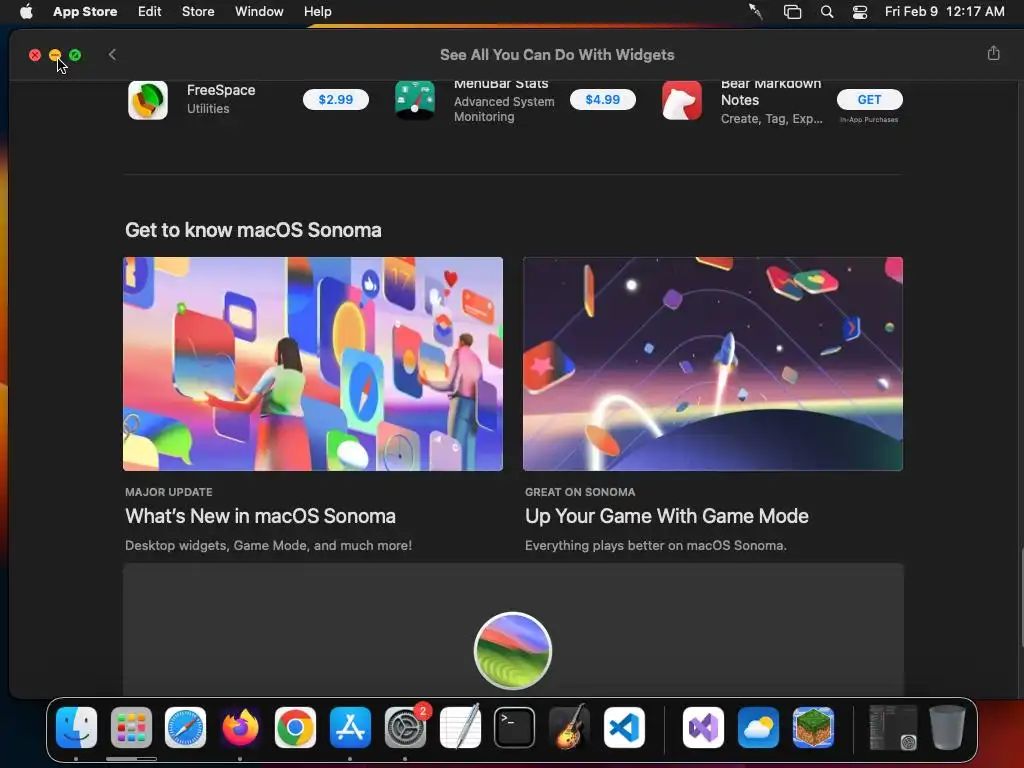Open Control Center in menu bar

[859, 12]
